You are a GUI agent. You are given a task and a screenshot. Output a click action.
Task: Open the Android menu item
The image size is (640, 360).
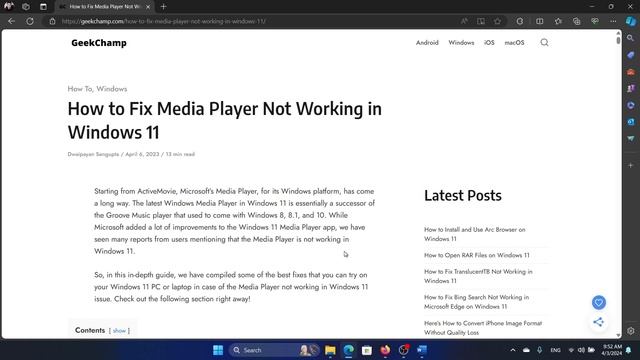pyautogui.click(x=427, y=42)
